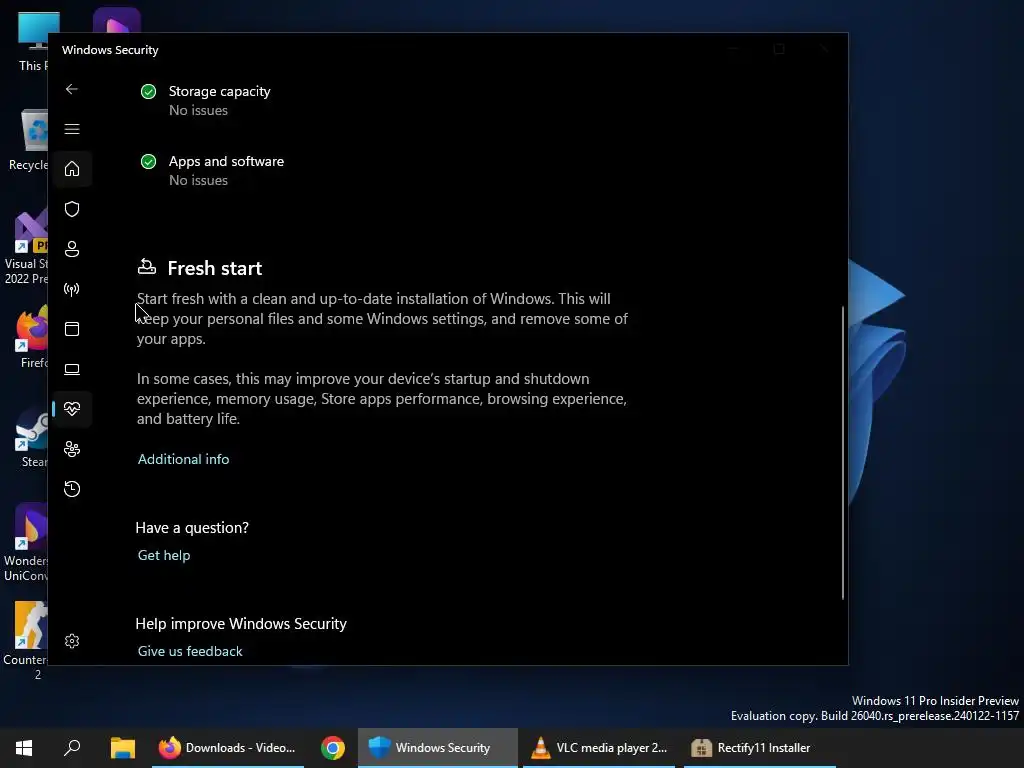Open Virus & threat protection shield icon
The image size is (1024, 768).
(72, 209)
